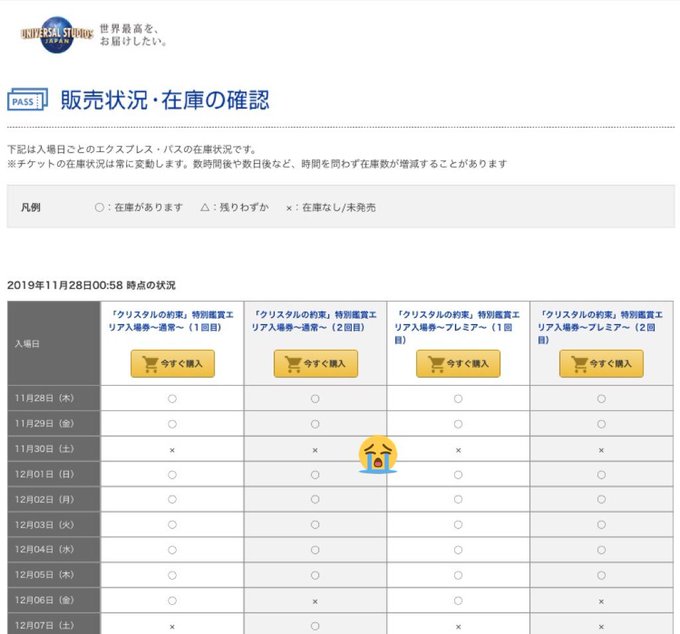Click the 世界最高を、お届けしたい。 tagline
The width and height of the screenshot is (680, 634).
click(x=133, y=35)
